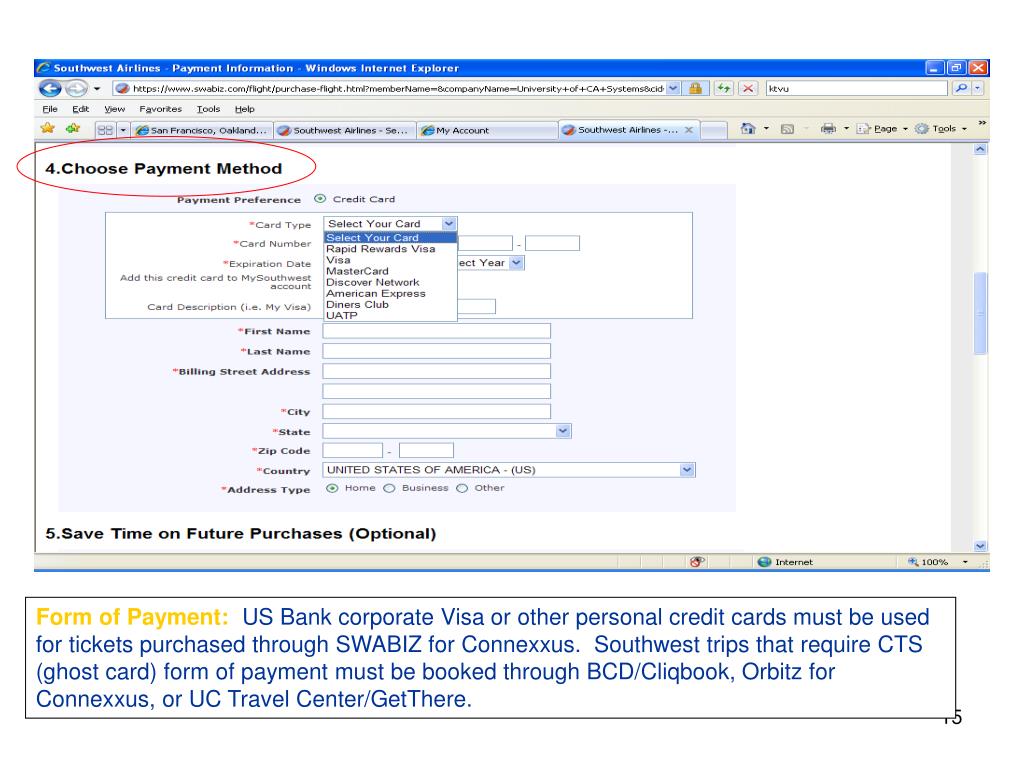Click the Internet Explorer title bar icon
1024x768 pixels.
click(x=44, y=68)
